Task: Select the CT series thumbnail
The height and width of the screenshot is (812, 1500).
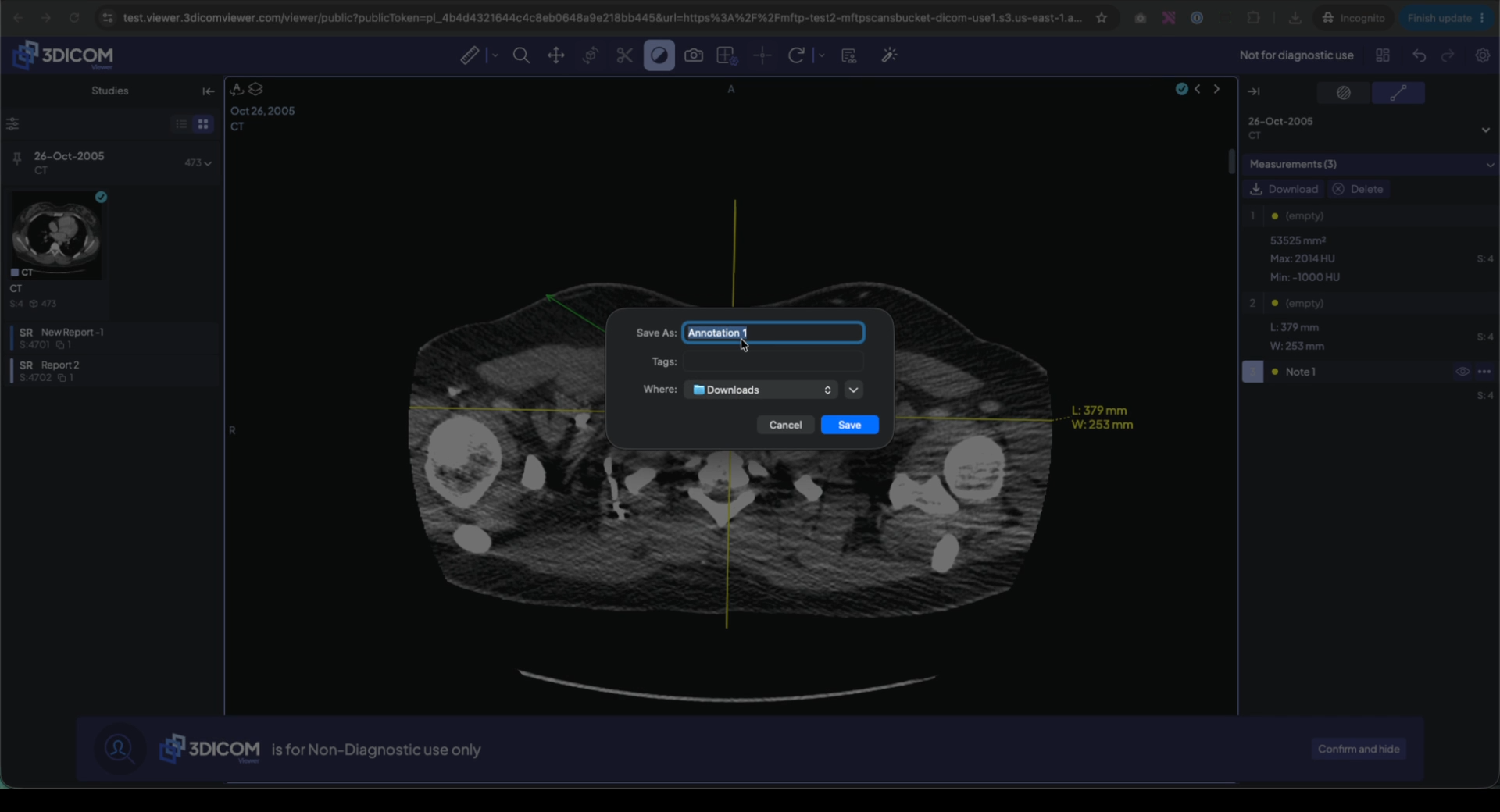Action: (56, 236)
